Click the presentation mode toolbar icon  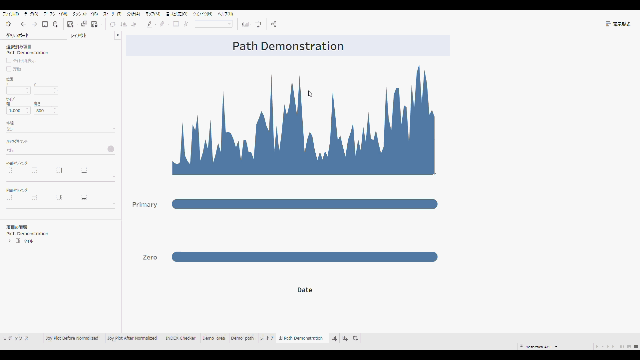click(259, 24)
